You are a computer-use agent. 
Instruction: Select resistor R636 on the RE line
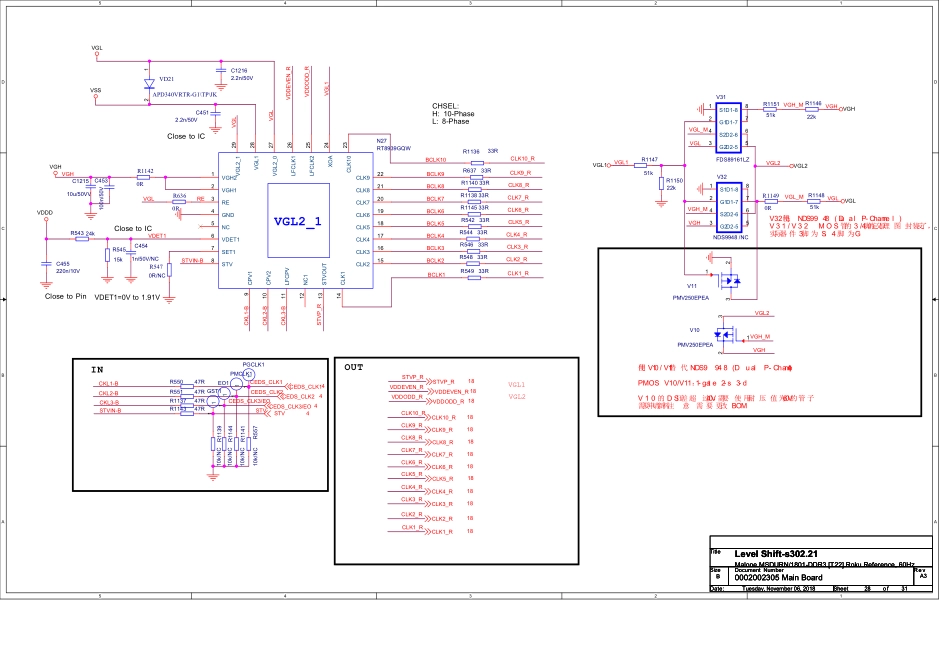[x=179, y=202]
